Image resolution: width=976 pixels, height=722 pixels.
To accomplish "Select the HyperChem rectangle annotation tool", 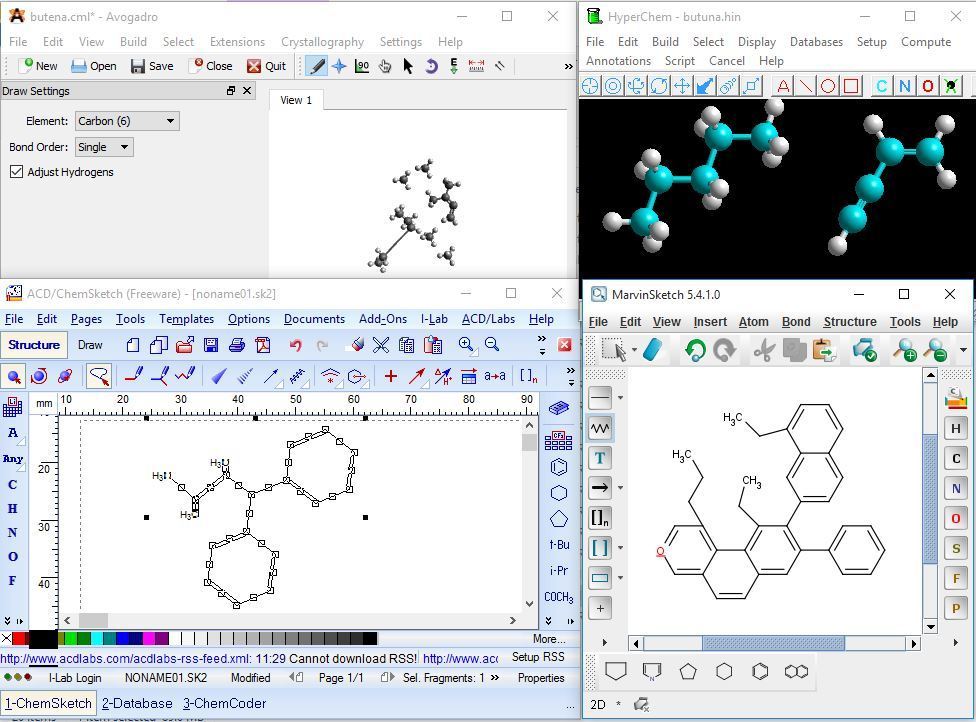I will 852,86.
